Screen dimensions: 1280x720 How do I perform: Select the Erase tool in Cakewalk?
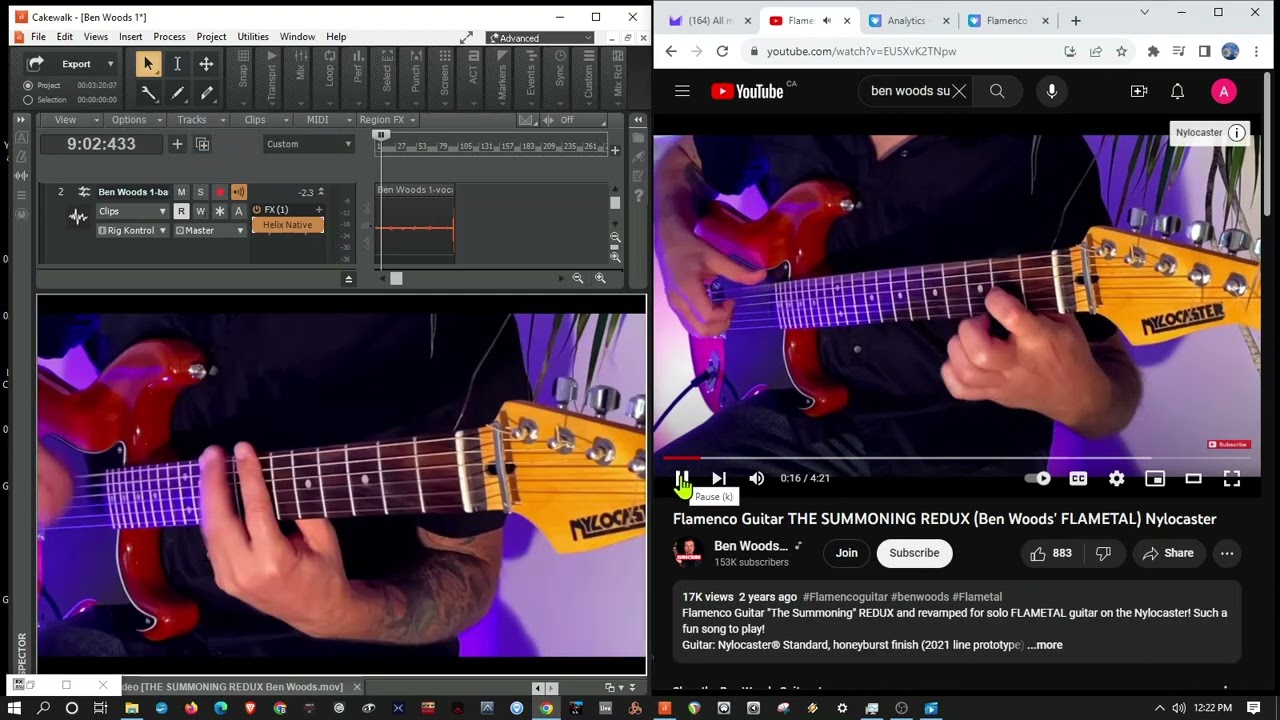click(x=206, y=93)
